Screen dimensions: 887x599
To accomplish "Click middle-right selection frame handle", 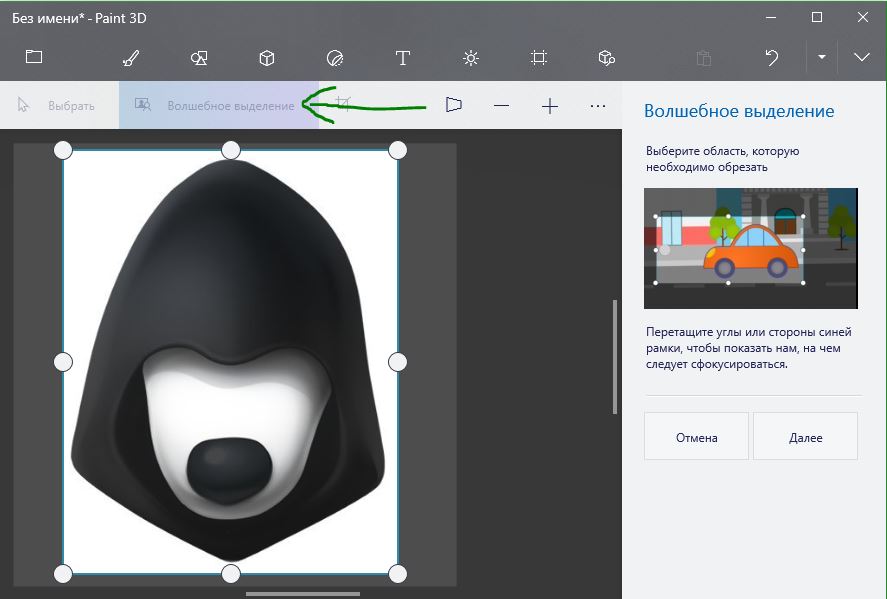I will point(398,362).
